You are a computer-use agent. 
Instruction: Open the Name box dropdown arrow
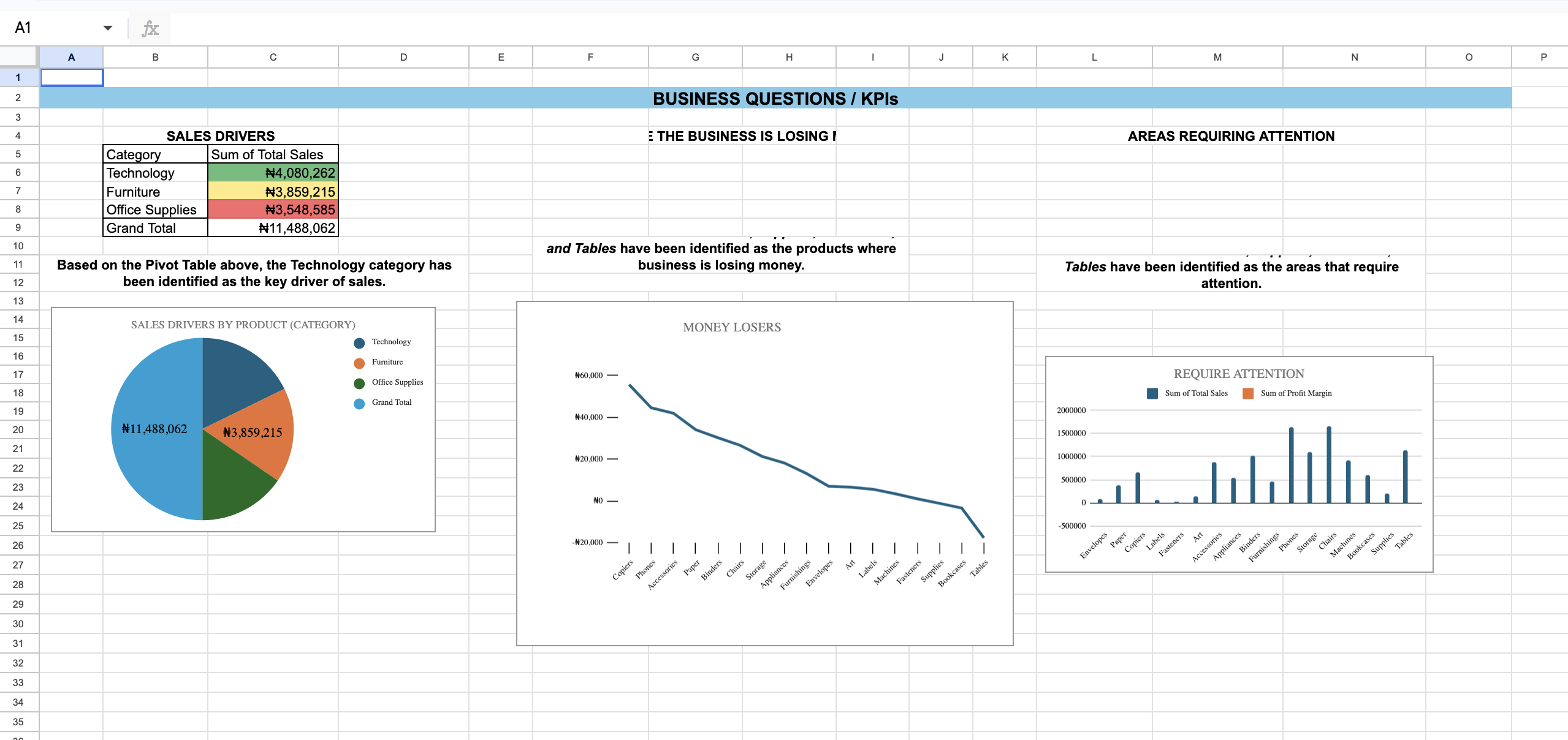pos(108,28)
